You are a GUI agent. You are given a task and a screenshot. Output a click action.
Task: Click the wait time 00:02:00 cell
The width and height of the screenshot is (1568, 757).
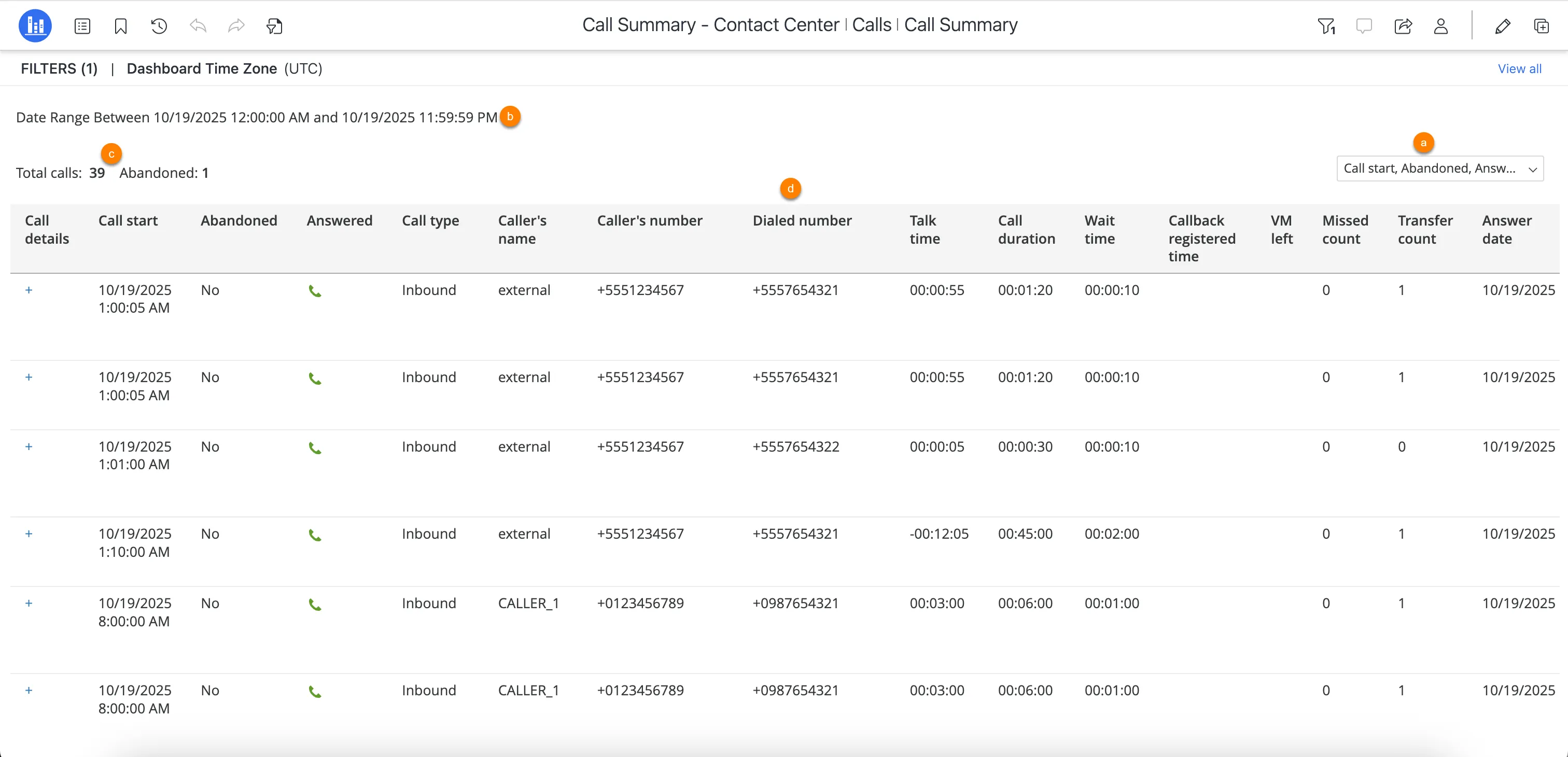click(x=1112, y=534)
